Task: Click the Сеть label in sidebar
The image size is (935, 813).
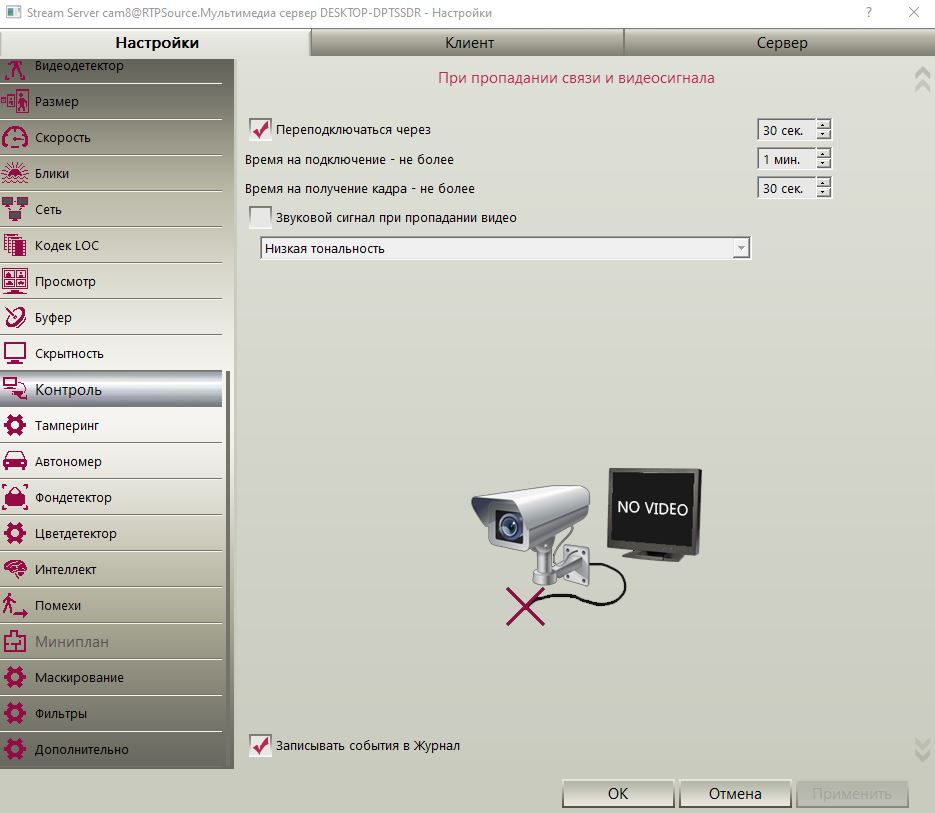Action: tap(48, 209)
